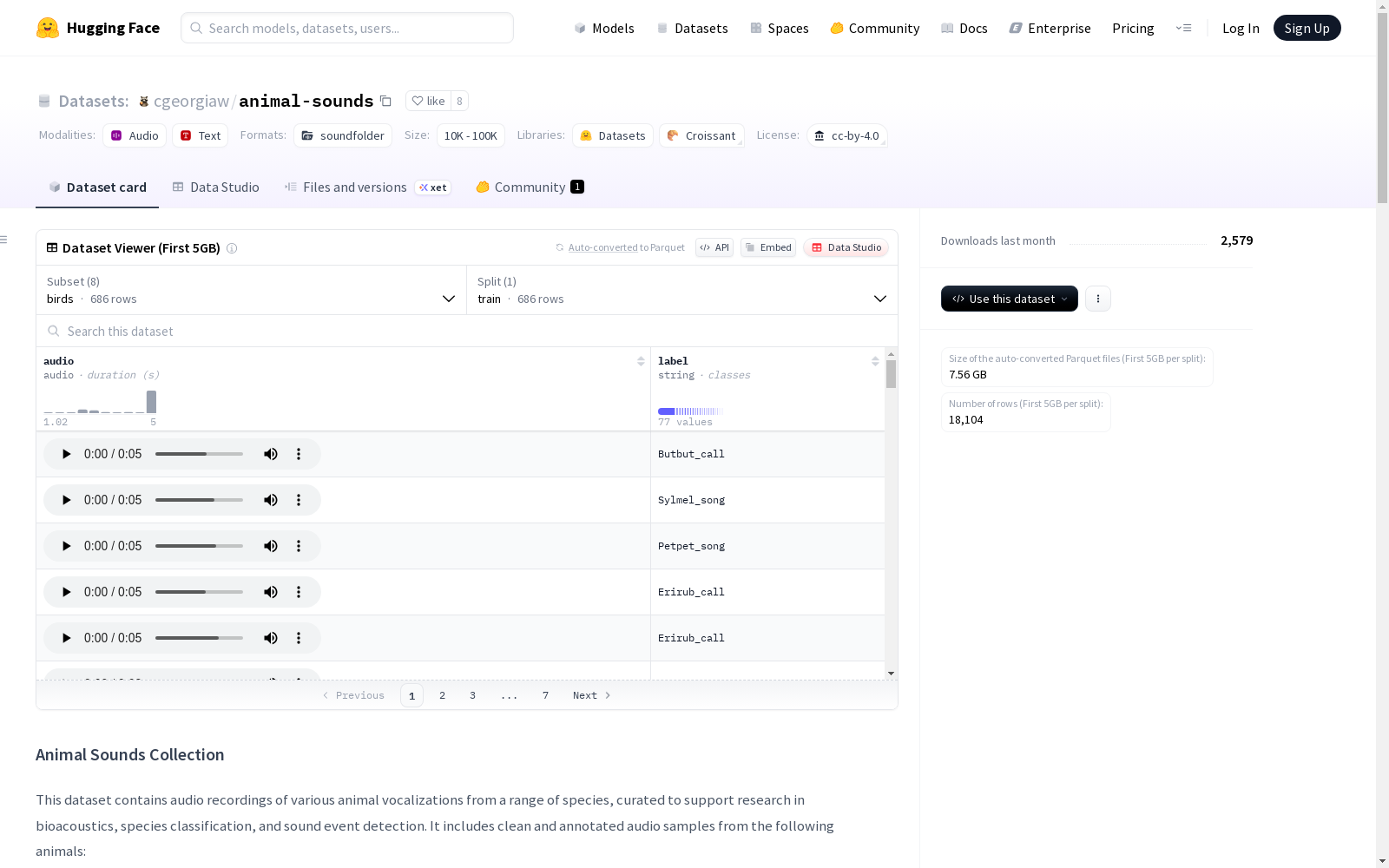The height and width of the screenshot is (868, 1389).
Task: Sort by the label column
Action: [875, 361]
